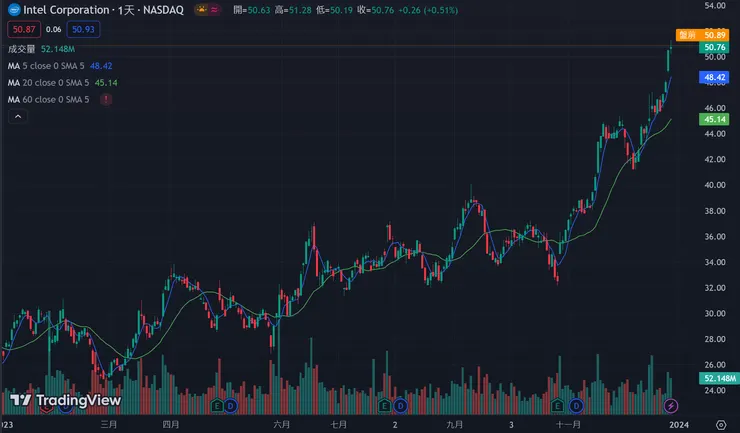
Task: Click the purple lightning bolt icon
Action: coord(671,406)
